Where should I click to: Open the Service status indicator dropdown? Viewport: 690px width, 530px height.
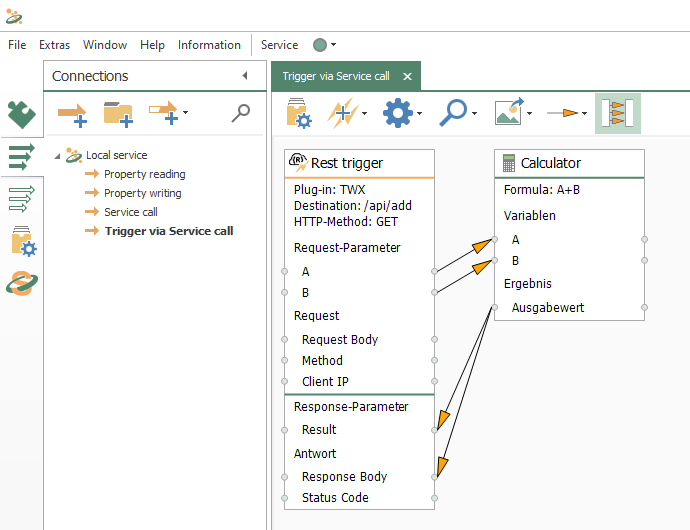coord(325,45)
